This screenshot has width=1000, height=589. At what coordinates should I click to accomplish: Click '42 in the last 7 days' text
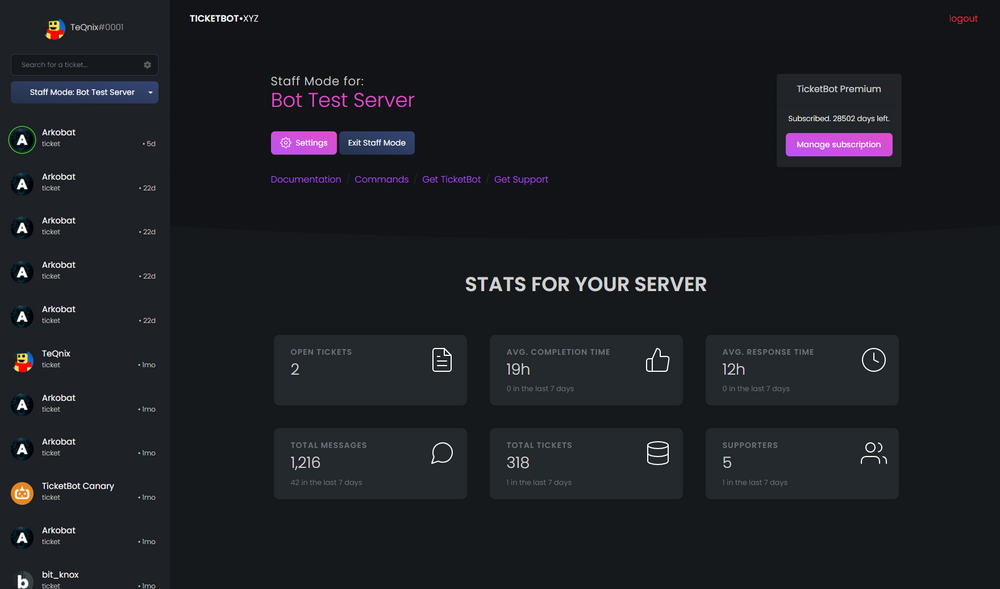[326, 483]
